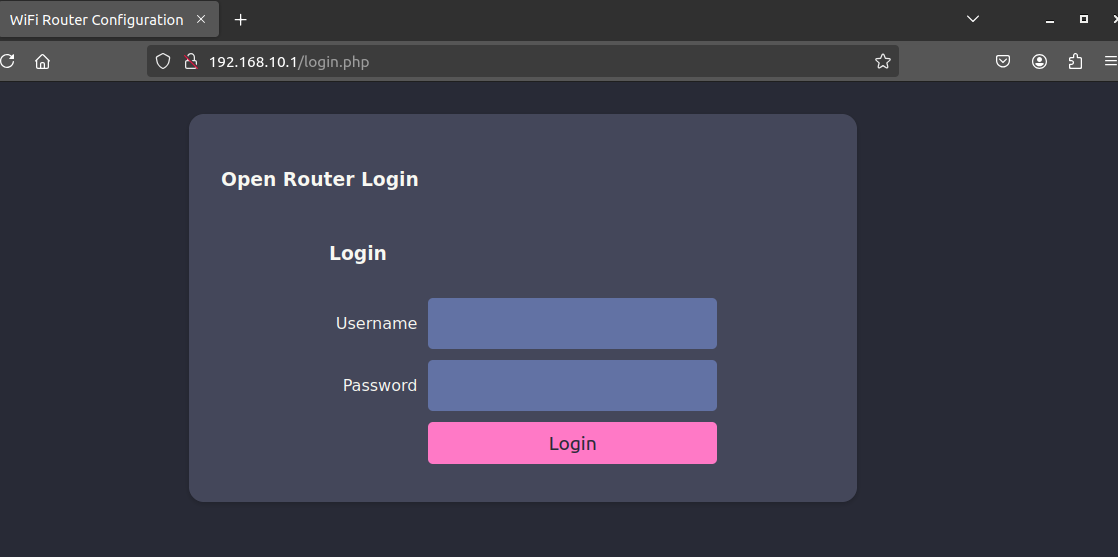Open a new tab with the plus button

click(x=240, y=20)
